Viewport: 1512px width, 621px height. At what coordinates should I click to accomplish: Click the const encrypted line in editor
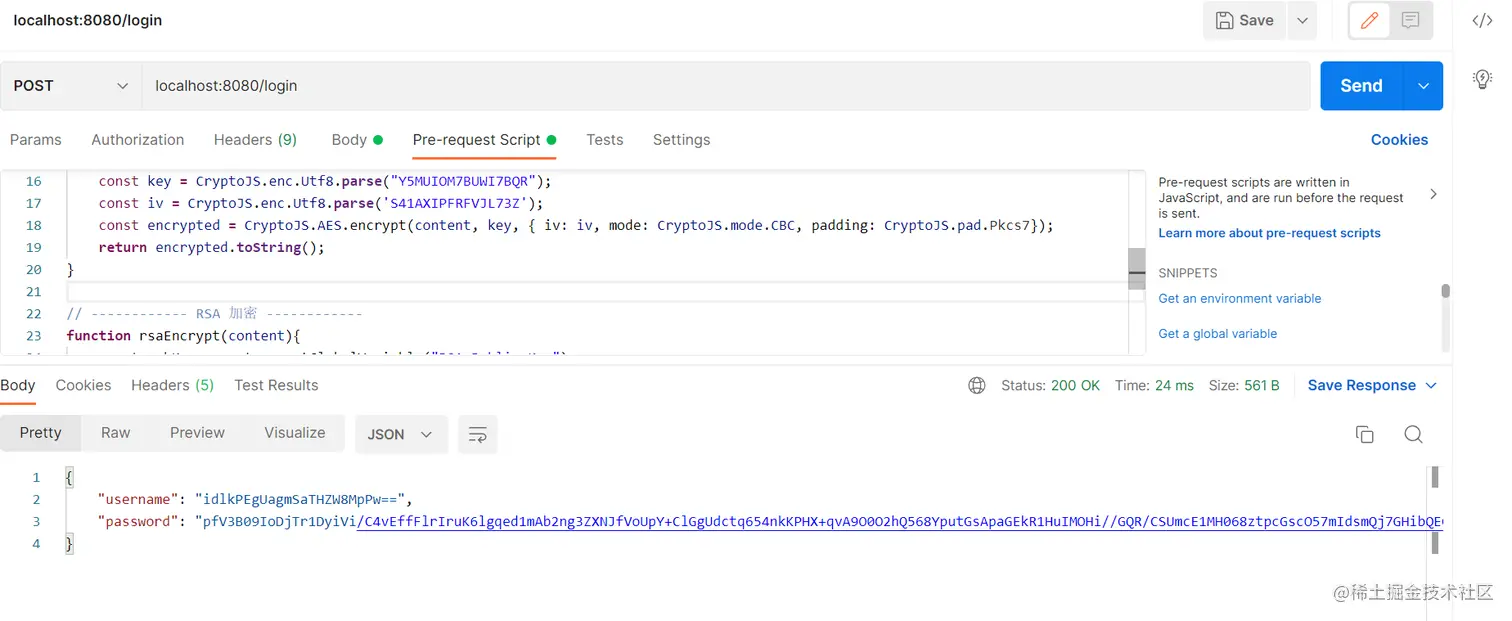coord(576,226)
